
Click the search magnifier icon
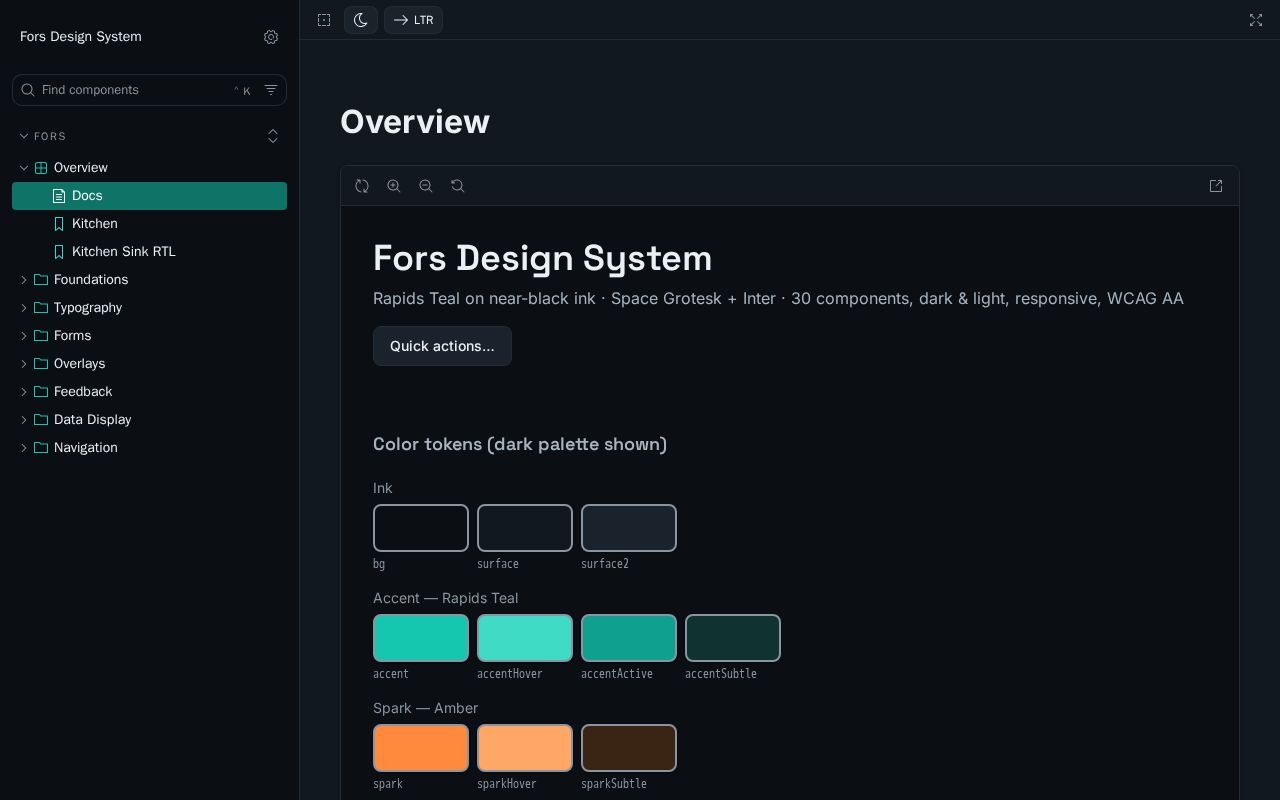pos(28,90)
